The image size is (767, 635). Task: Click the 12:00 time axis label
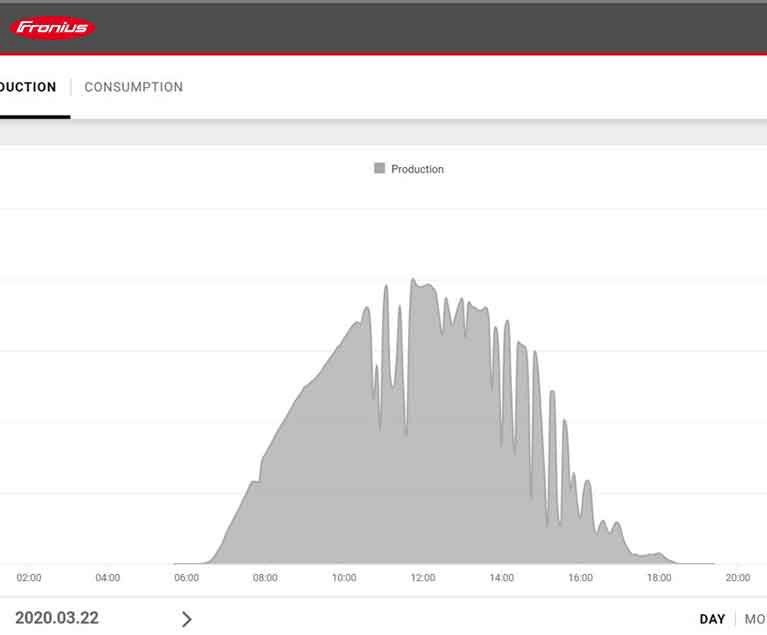[x=423, y=577]
